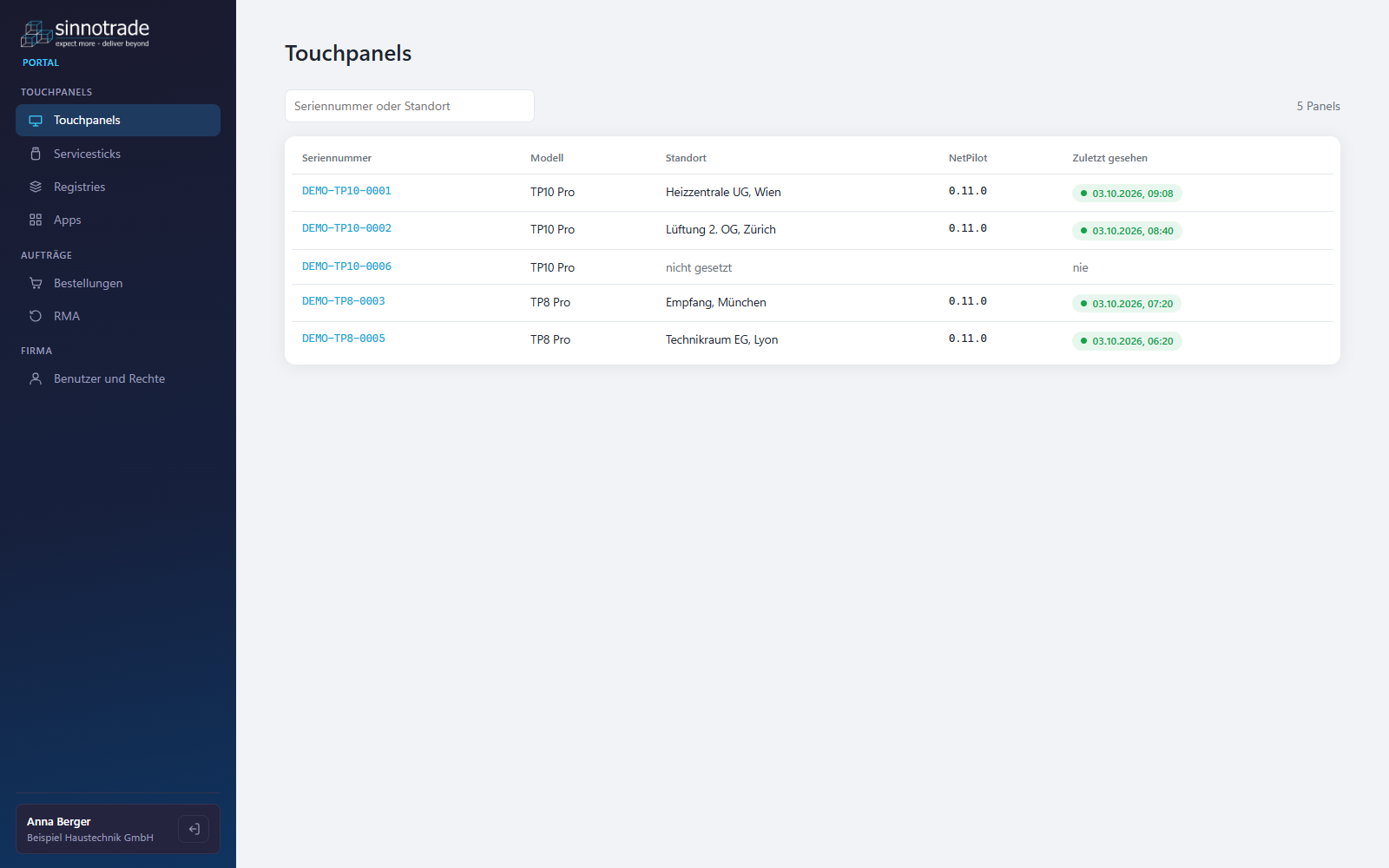This screenshot has width=1389, height=868.
Task: Click the Bestellungen shopping cart icon
Action: [x=36, y=283]
